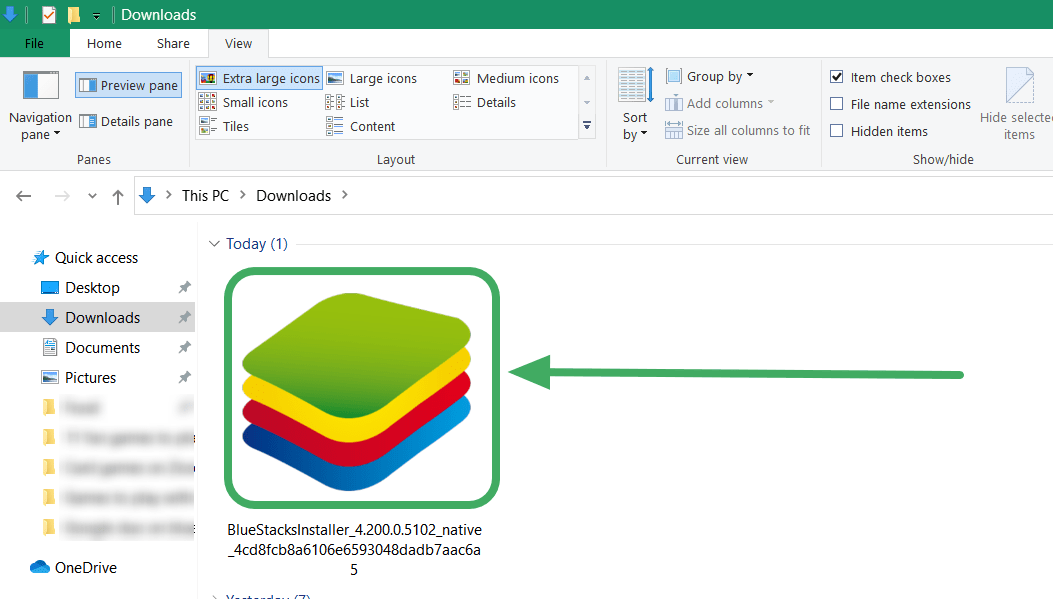
Task: Switch layout to Tiles view
Action: [x=224, y=126]
